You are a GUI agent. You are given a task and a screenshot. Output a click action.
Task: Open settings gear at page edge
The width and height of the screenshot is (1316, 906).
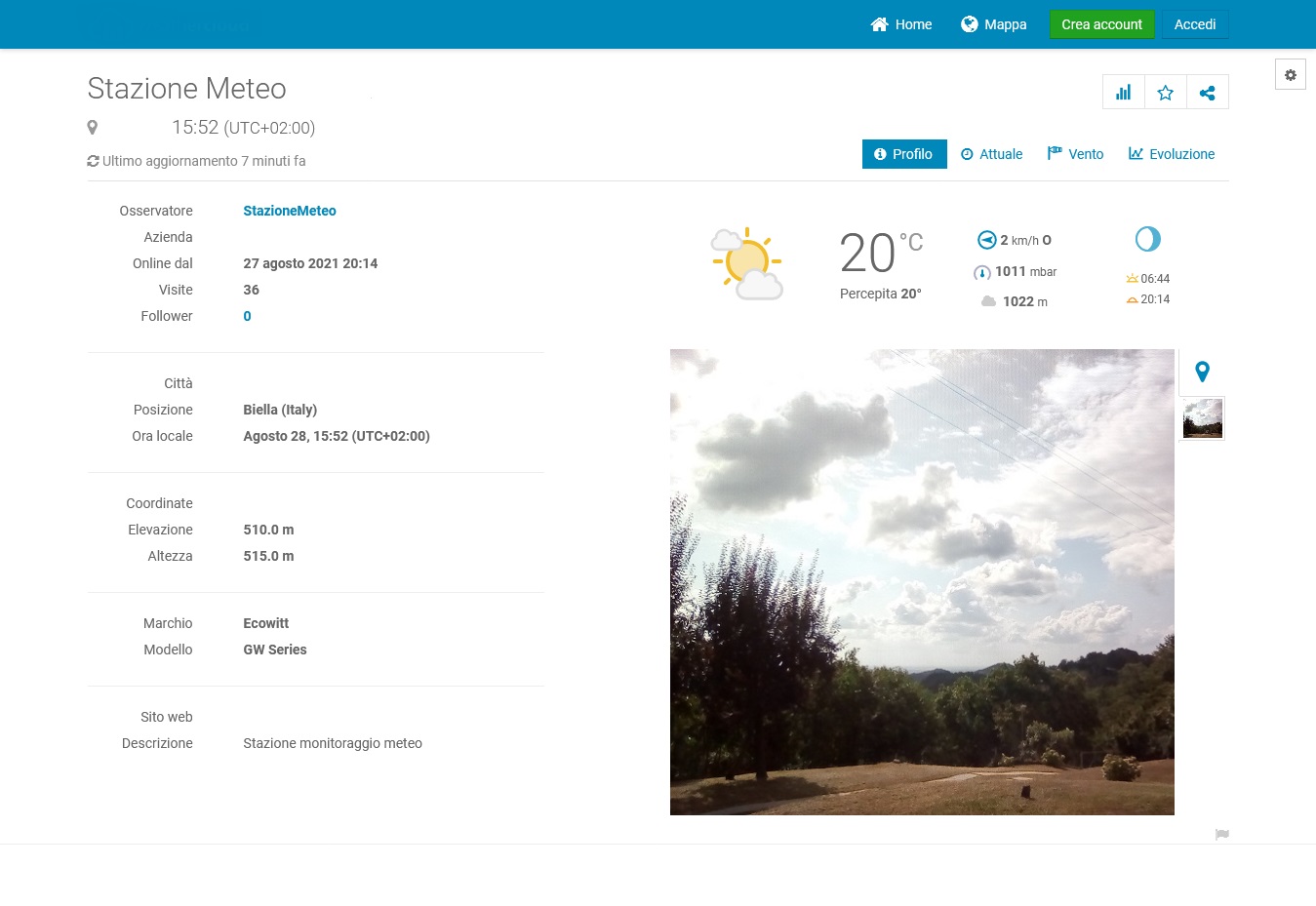tap(1291, 75)
